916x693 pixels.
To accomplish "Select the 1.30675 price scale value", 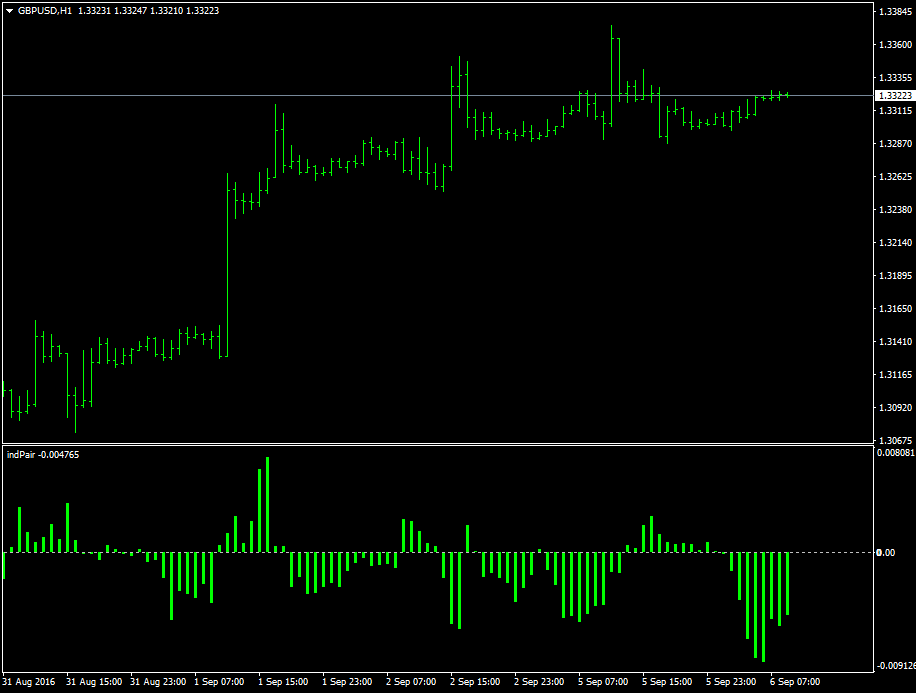I will click(895, 441).
